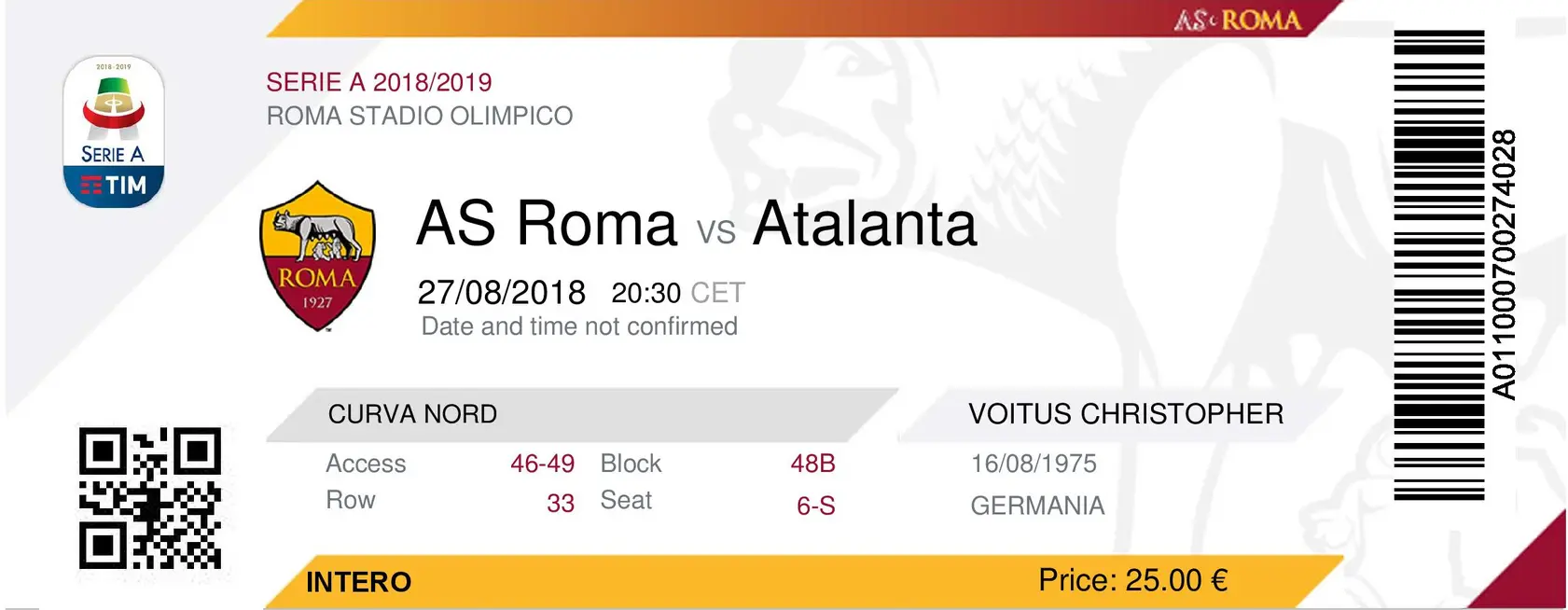The height and width of the screenshot is (610, 1568).
Task: Click the CURVA NORD section label
Action: tap(412, 414)
